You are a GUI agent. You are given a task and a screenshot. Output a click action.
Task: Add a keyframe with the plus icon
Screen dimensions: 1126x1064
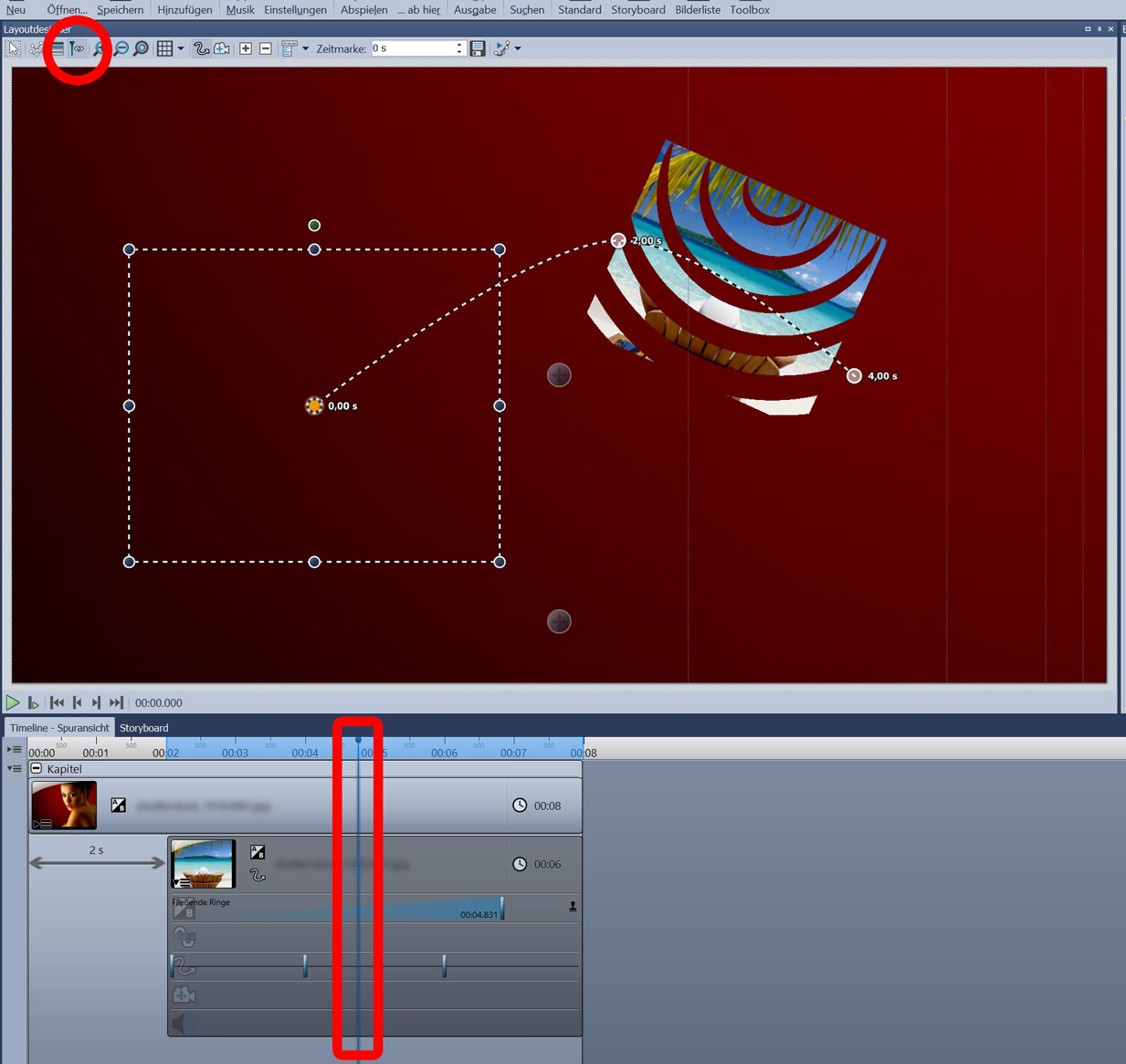pyautogui.click(x=246, y=48)
